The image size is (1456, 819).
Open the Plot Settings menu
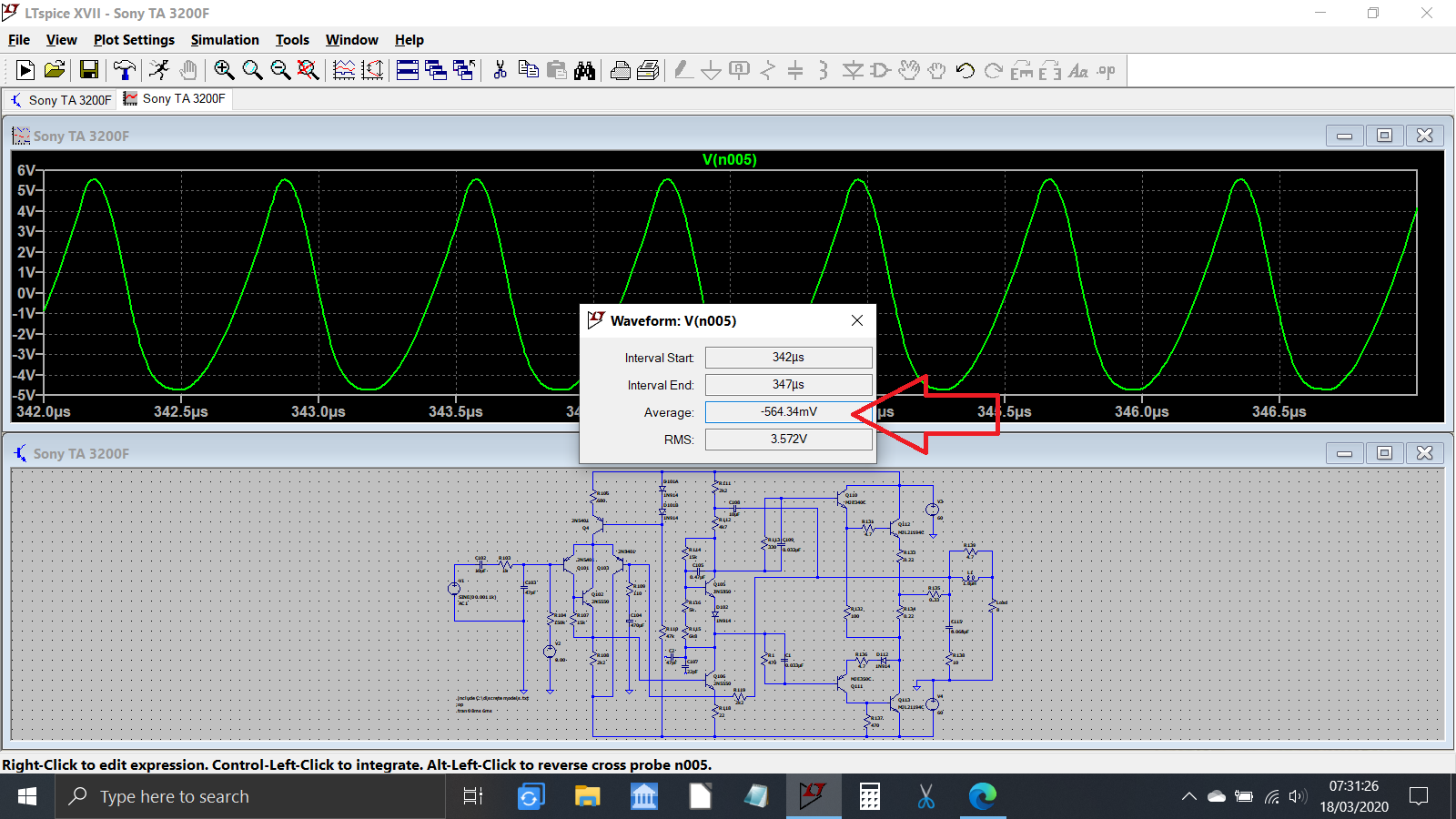coord(134,40)
